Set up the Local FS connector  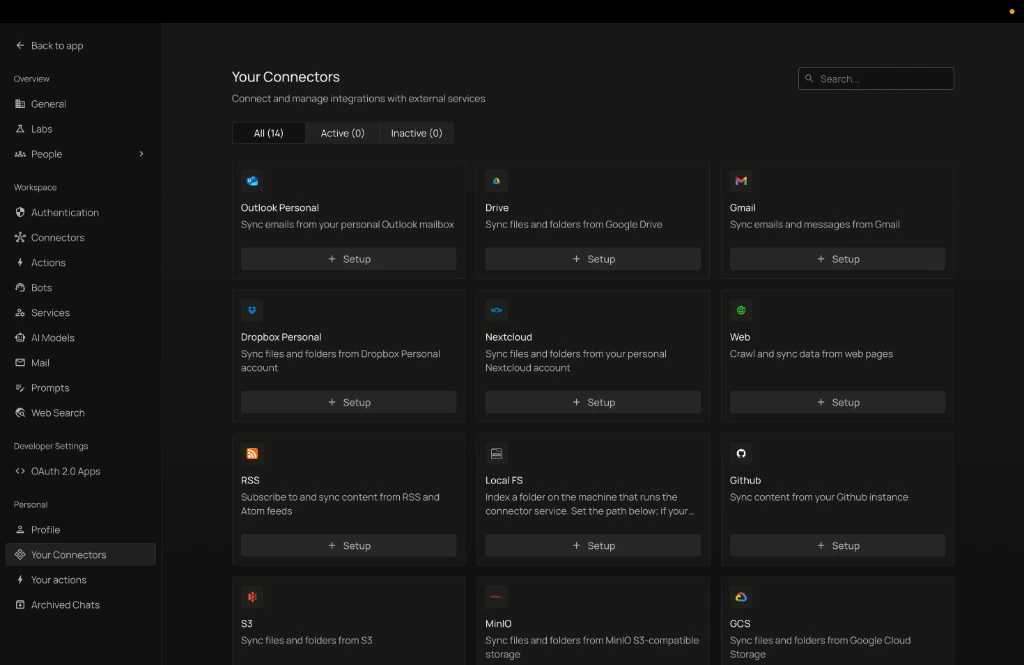click(593, 545)
